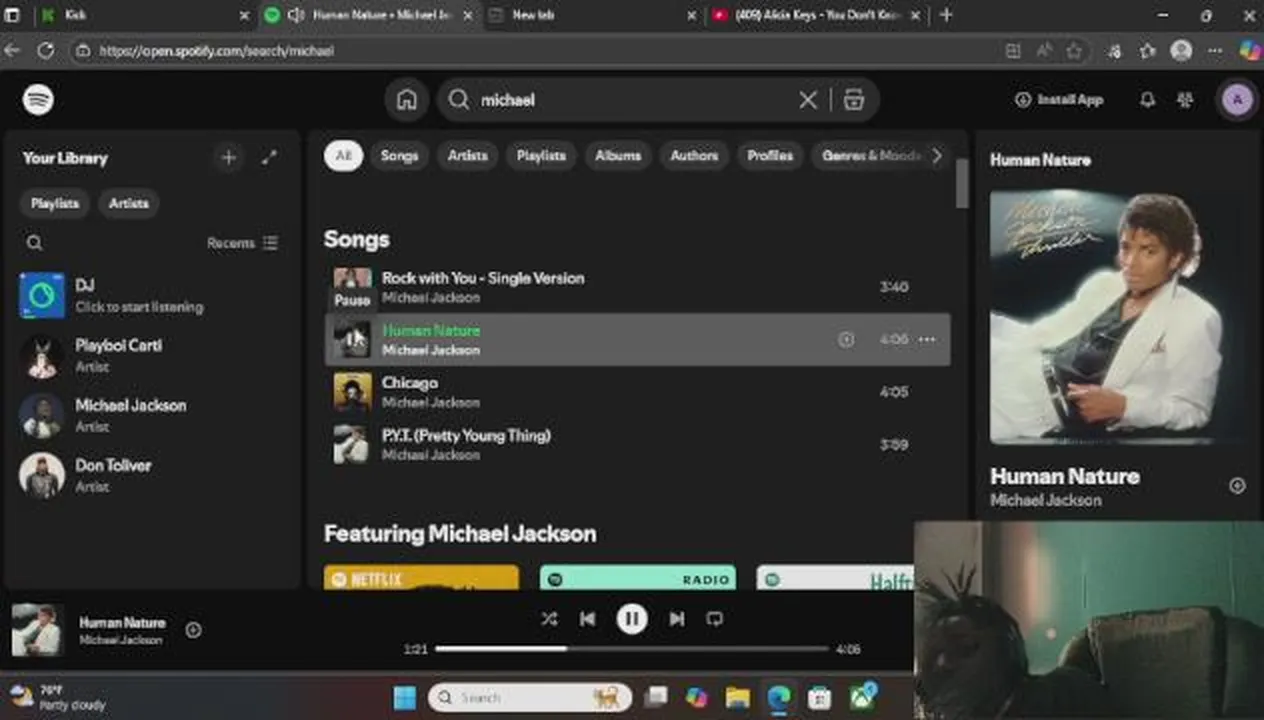
Task: Open a new browser tab
Action: click(x=946, y=15)
